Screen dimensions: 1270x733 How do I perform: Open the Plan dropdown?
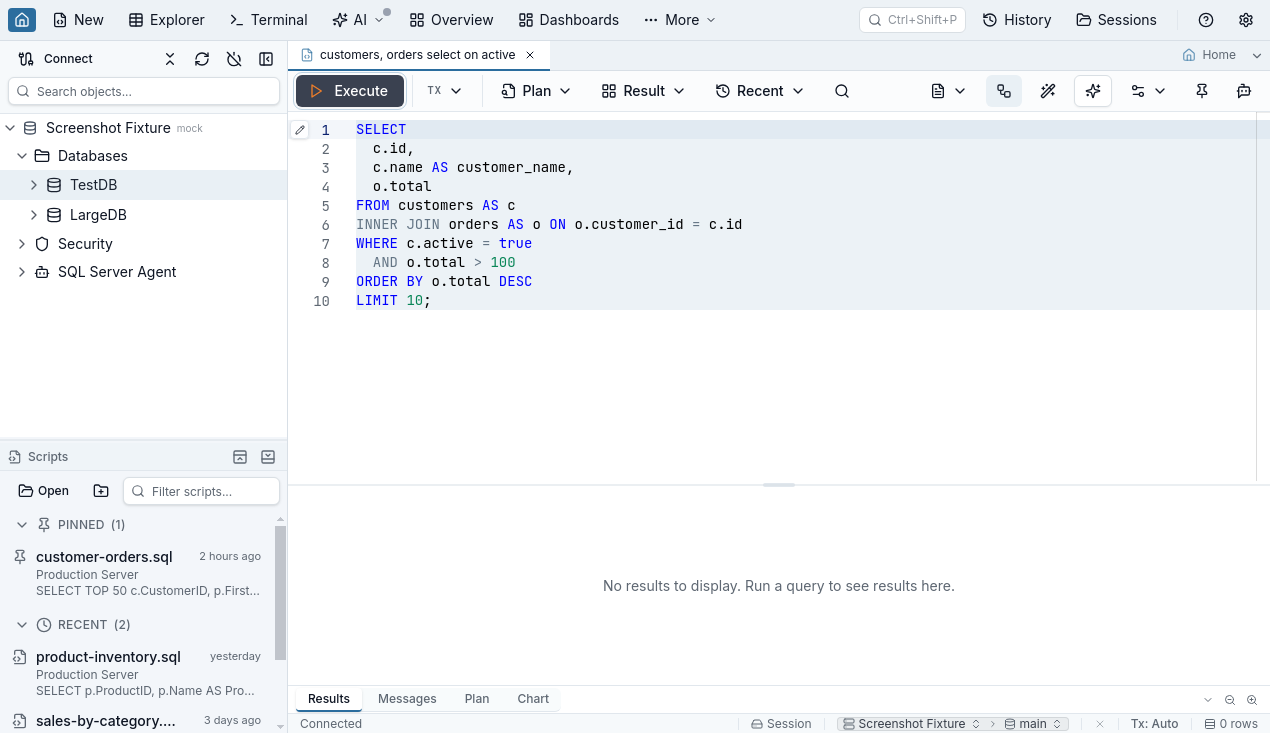pos(536,91)
